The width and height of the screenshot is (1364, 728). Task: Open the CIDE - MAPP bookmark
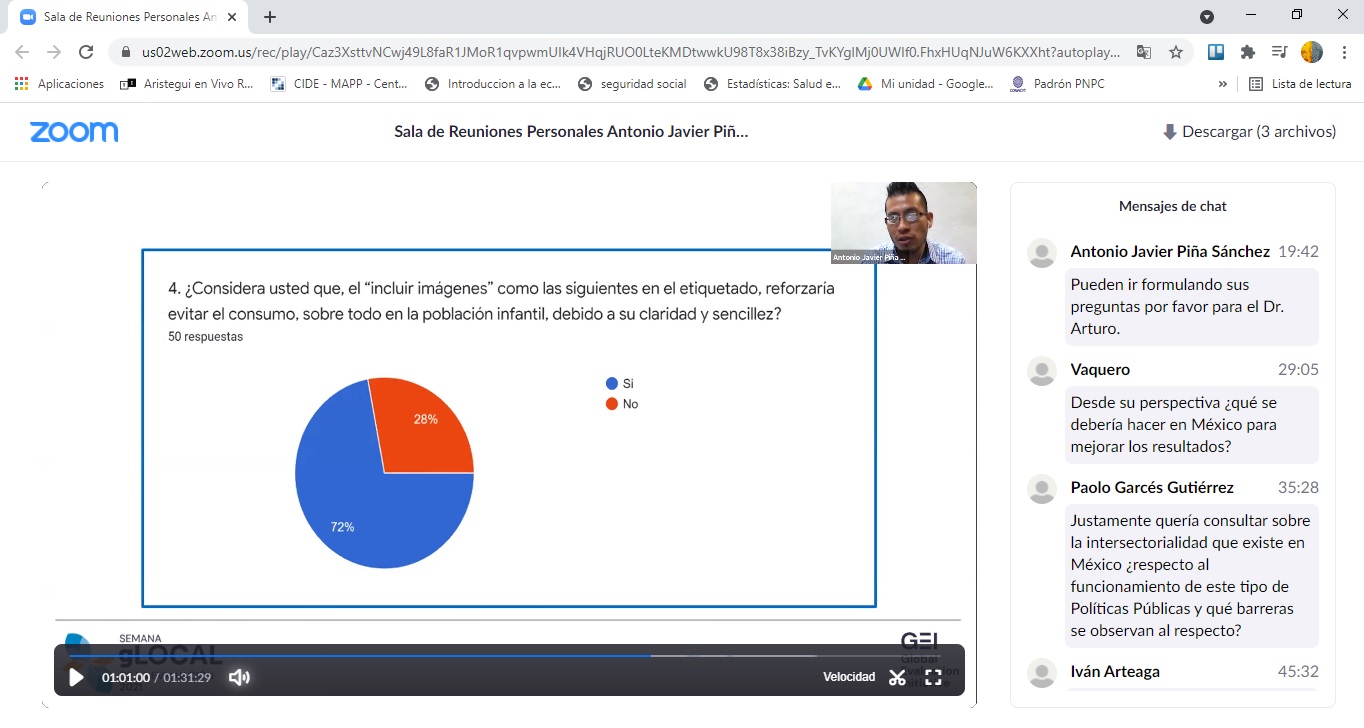(x=340, y=84)
